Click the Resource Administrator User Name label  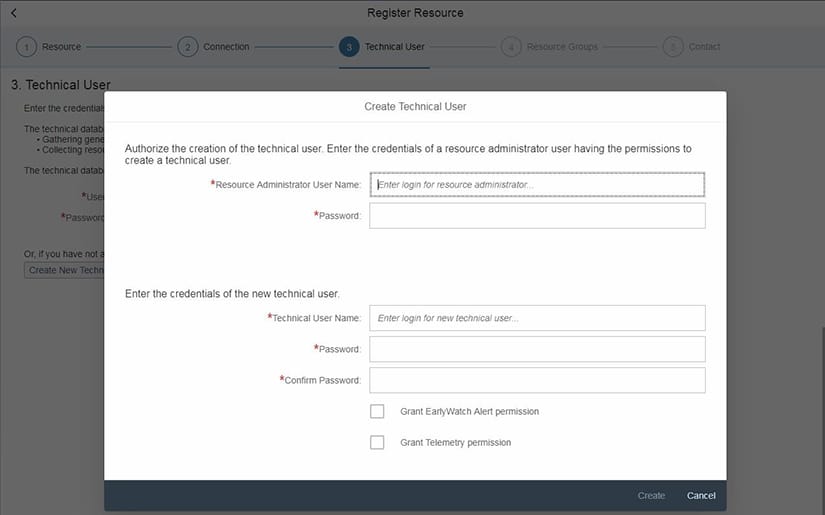[x=288, y=185]
